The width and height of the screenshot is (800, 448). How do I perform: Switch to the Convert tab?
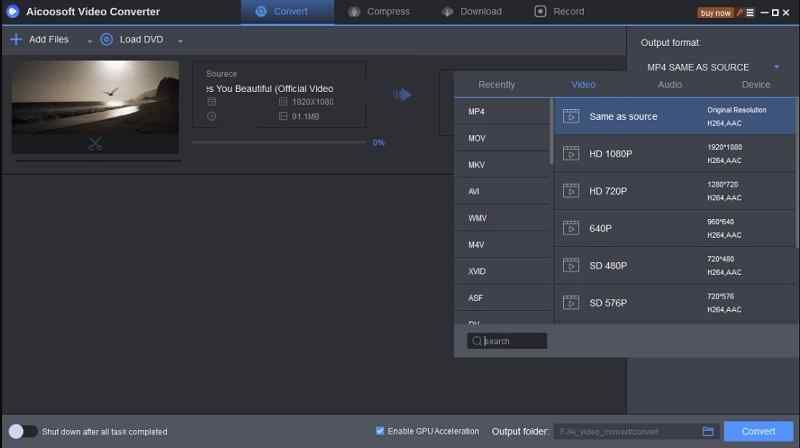(x=287, y=12)
